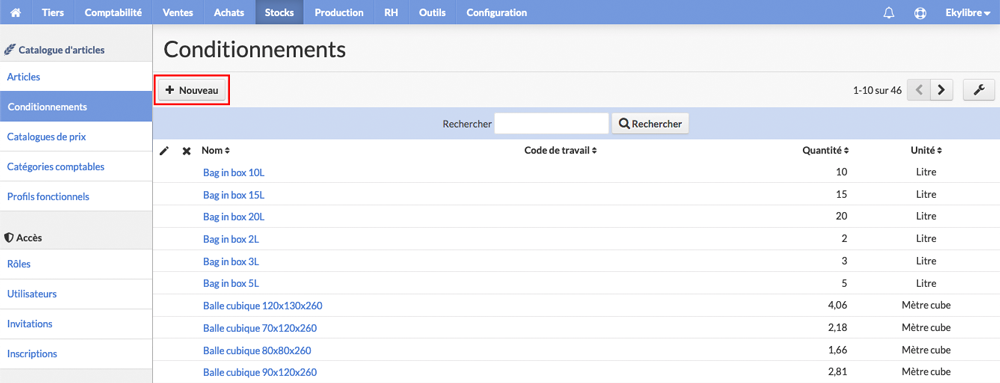This screenshot has width=1000, height=383.
Task: Focus the Rechercher text field
Action: (x=552, y=124)
